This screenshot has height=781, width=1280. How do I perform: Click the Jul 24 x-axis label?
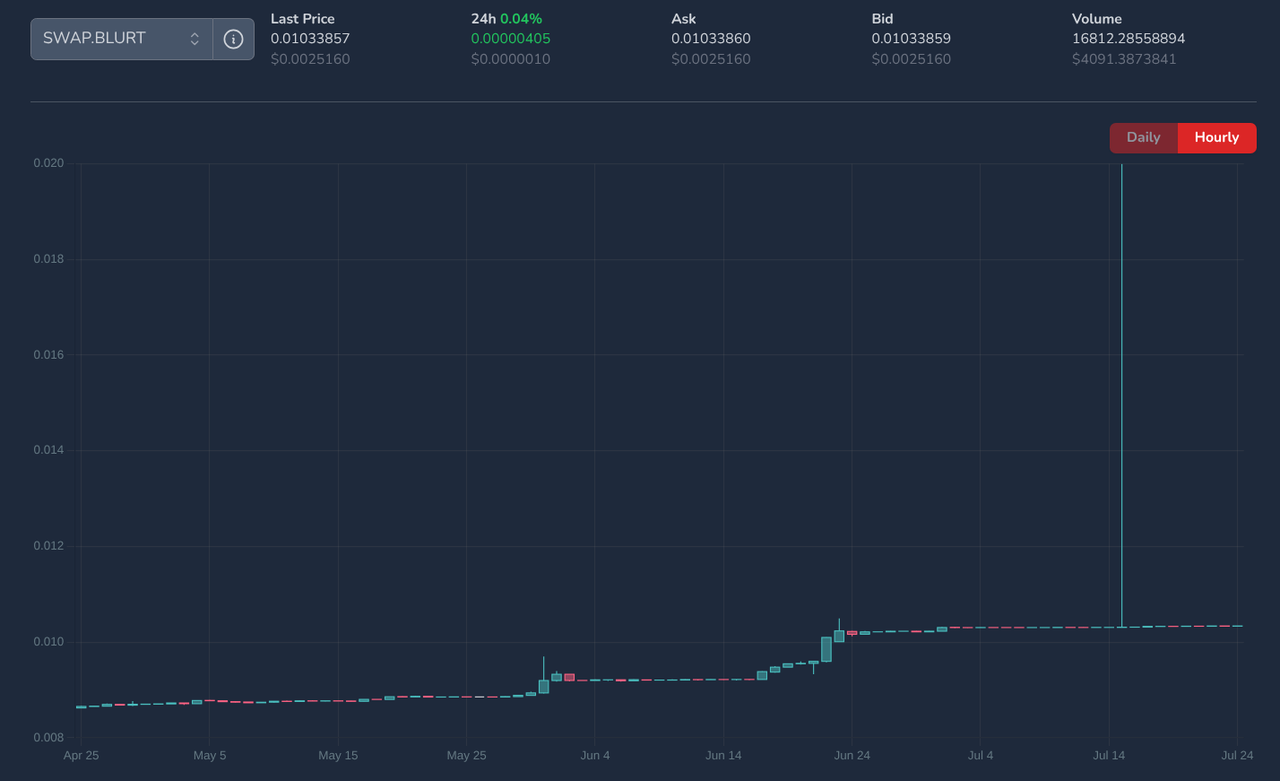point(1237,755)
